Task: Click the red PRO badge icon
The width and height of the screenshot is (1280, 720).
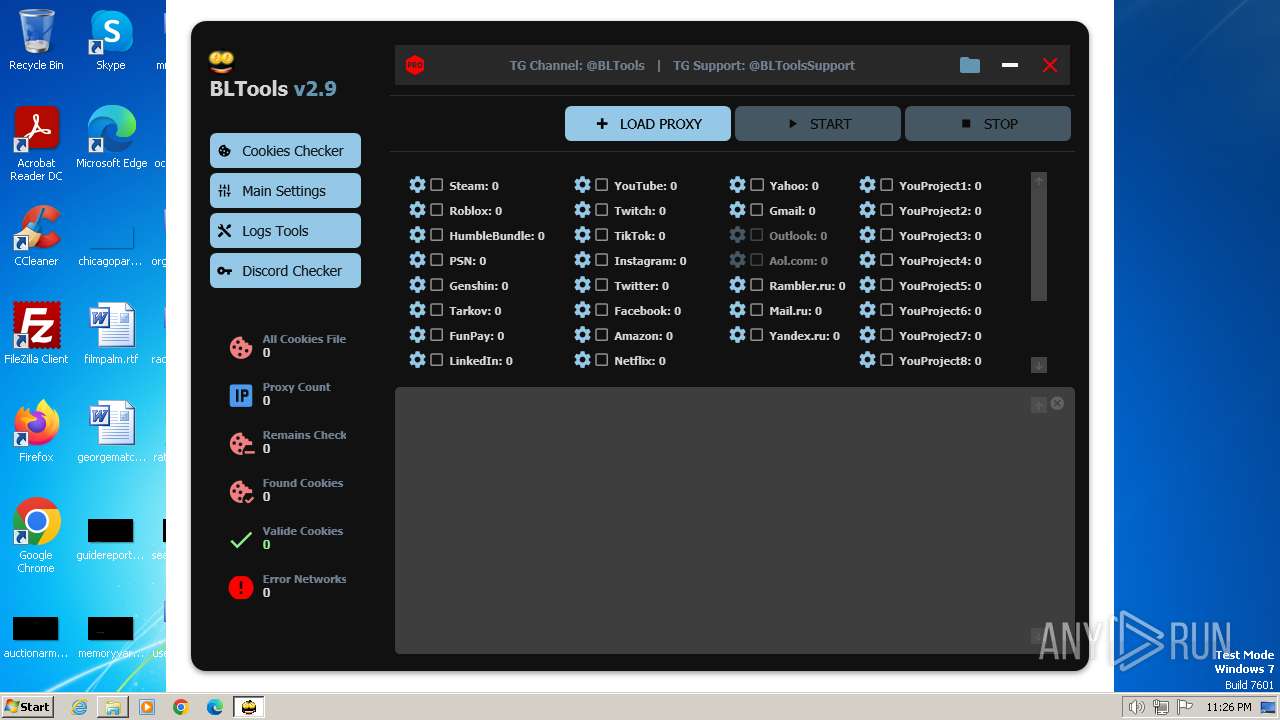Action: [415, 65]
